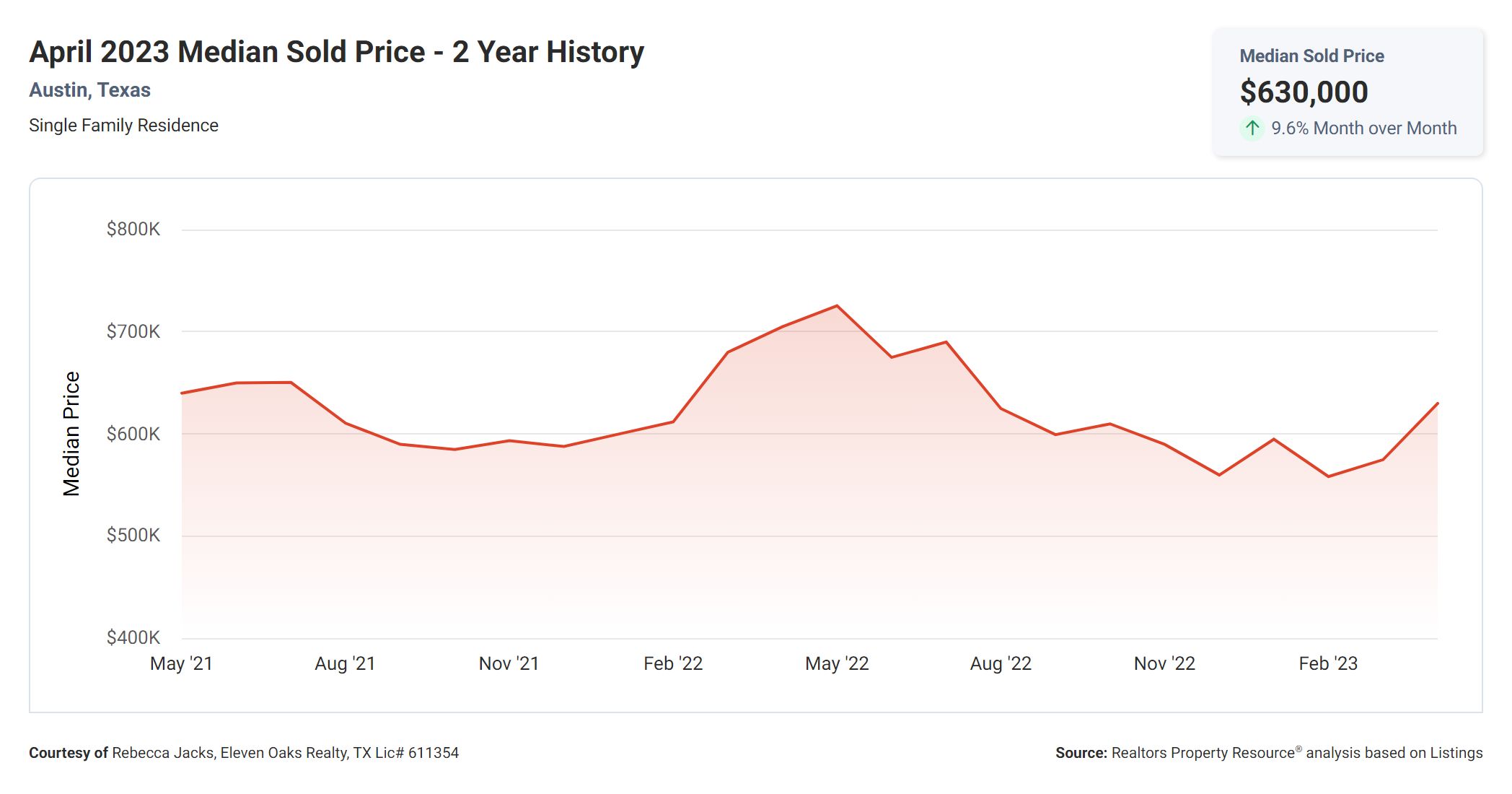
Task: Select the Feb '23 x-axis label
Action: [x=1328, y=663]
